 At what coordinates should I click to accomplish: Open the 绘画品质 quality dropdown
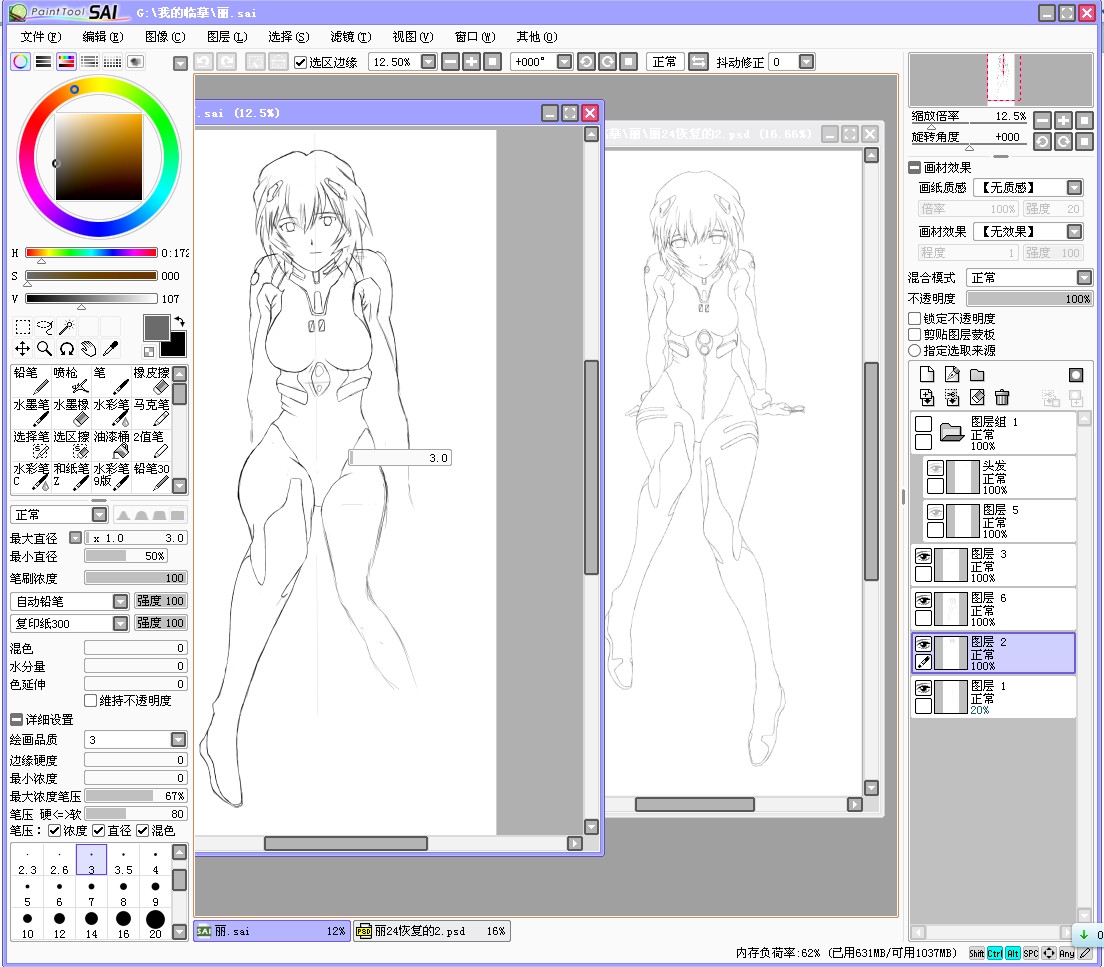(x=179, y=740)
